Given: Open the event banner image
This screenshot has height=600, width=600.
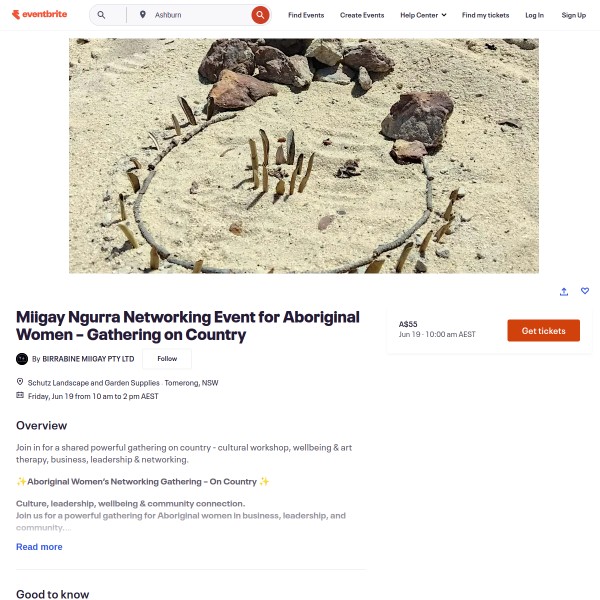Looking at the screenshot, I should click(x=304, y=156).
